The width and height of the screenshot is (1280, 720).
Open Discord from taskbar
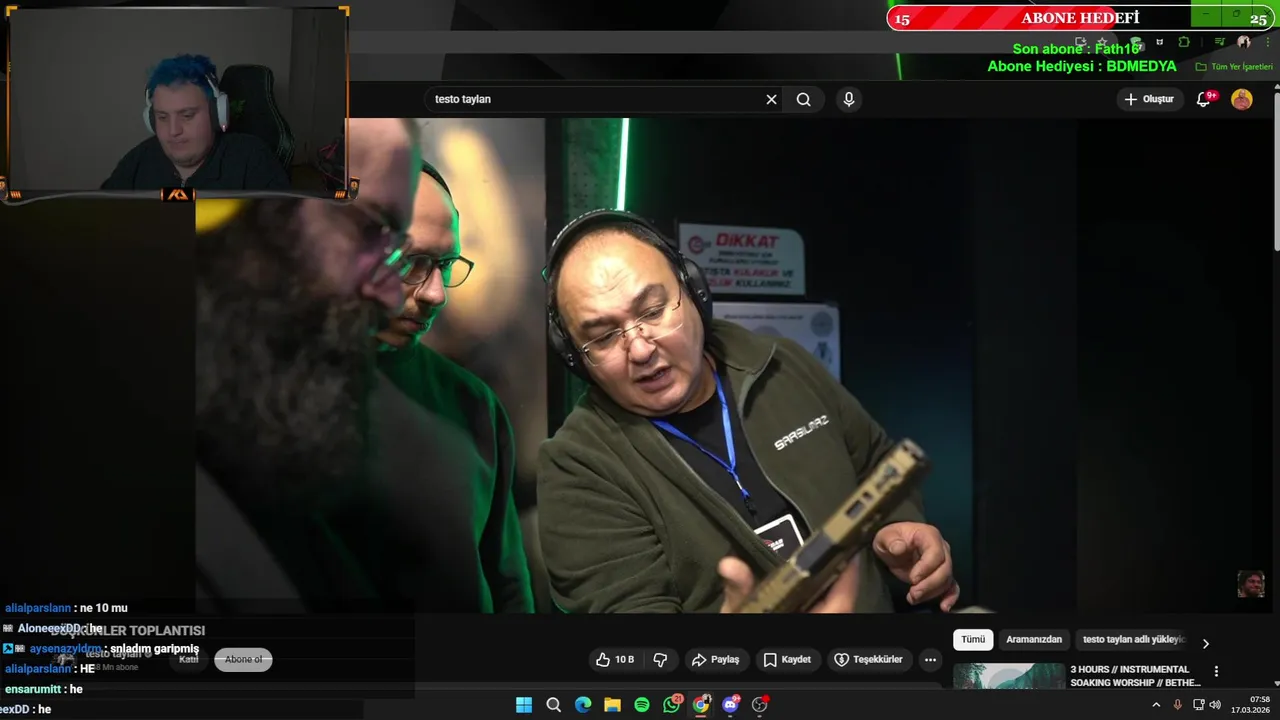click(730, 705)
